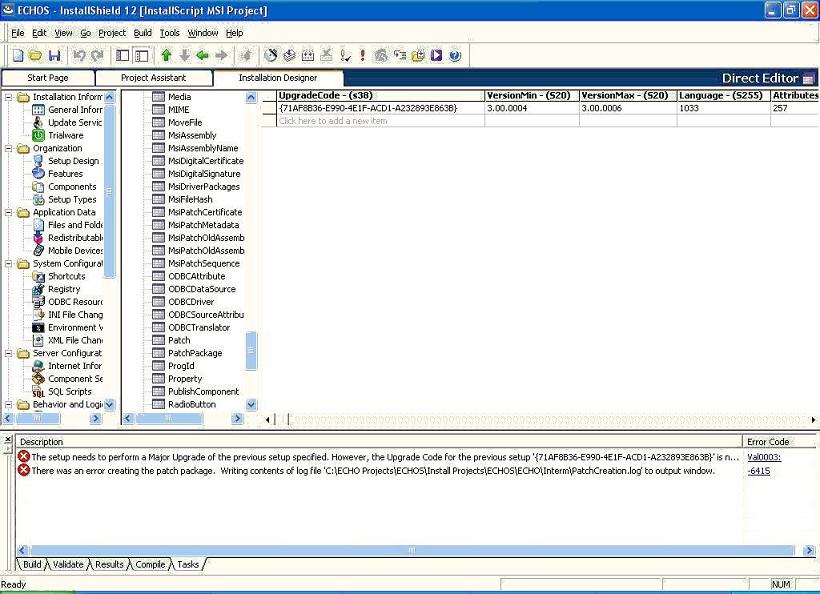Open the SQL Scripts view
The image size is (820, 594).
(x=69, y=392)
